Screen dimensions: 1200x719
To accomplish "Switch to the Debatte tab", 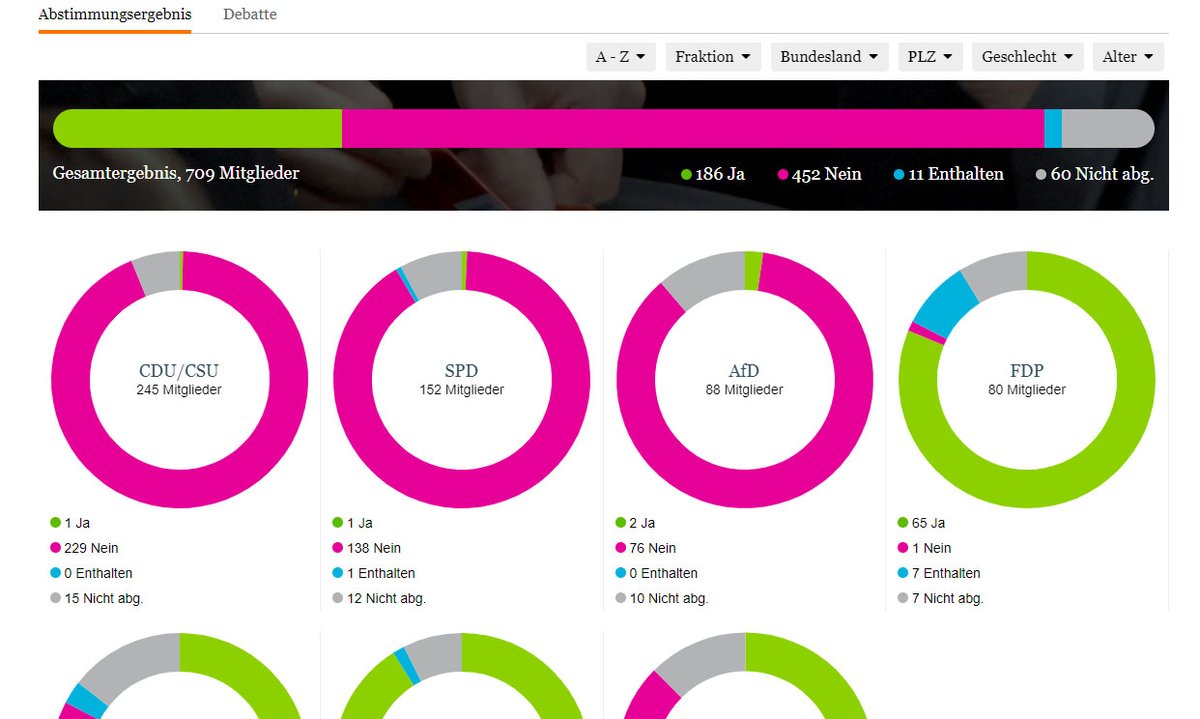I will pyautogui.click(x=250, y=14).
